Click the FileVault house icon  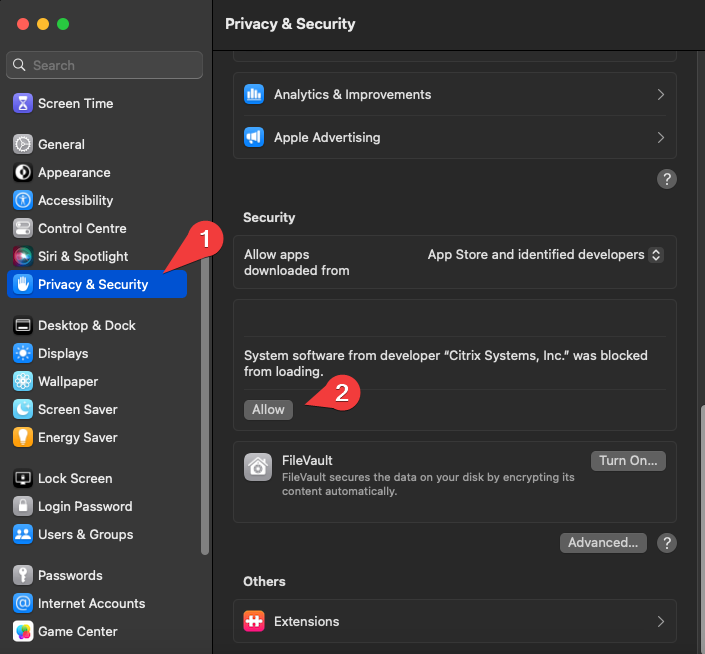click(x=258, y=467)
